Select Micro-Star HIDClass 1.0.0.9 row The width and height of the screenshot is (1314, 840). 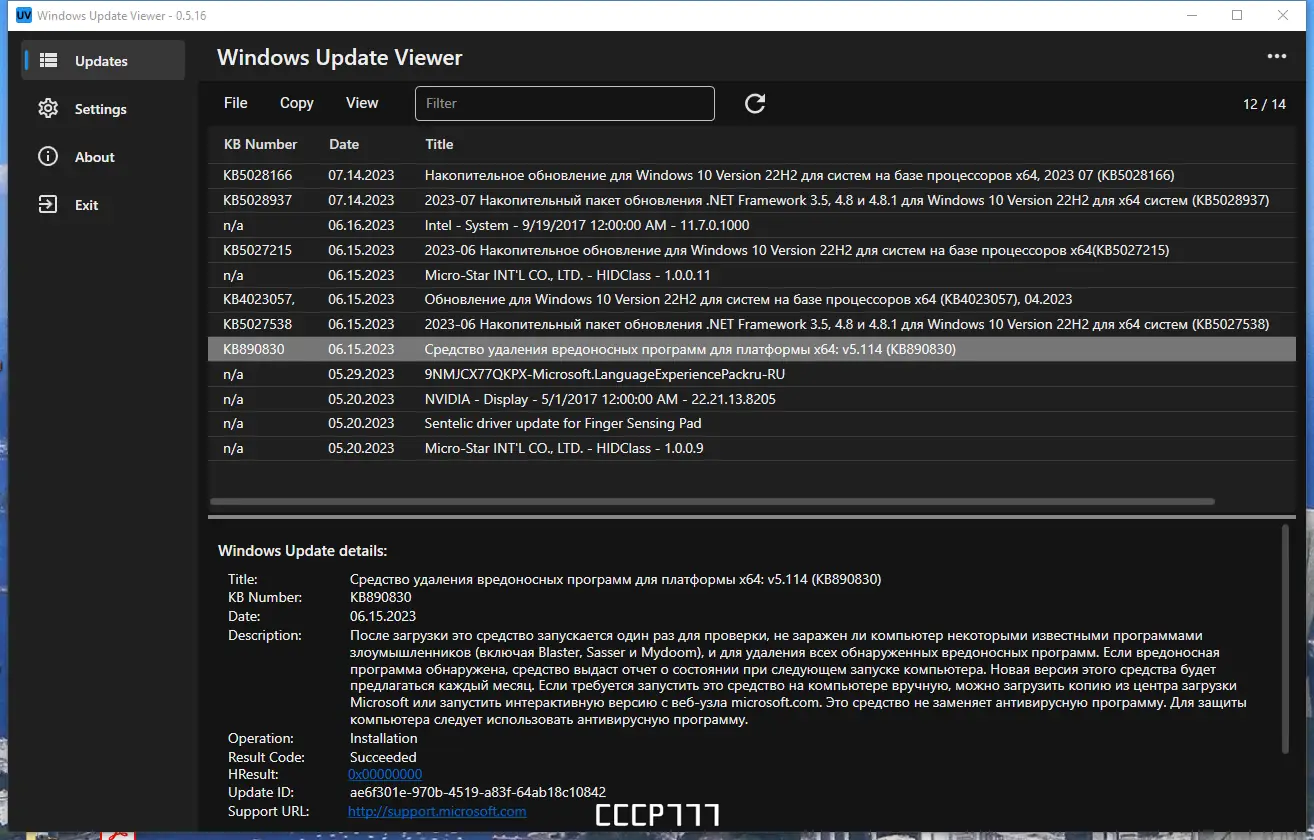click(x=752, y=448)
